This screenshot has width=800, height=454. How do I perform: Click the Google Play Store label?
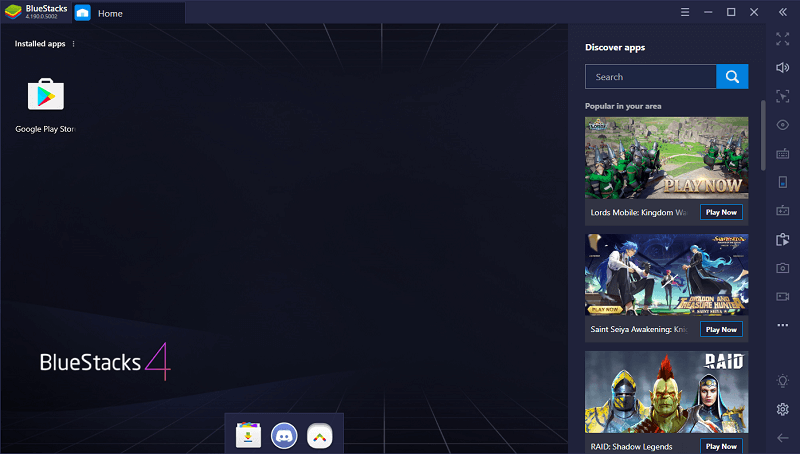(45, 129)
